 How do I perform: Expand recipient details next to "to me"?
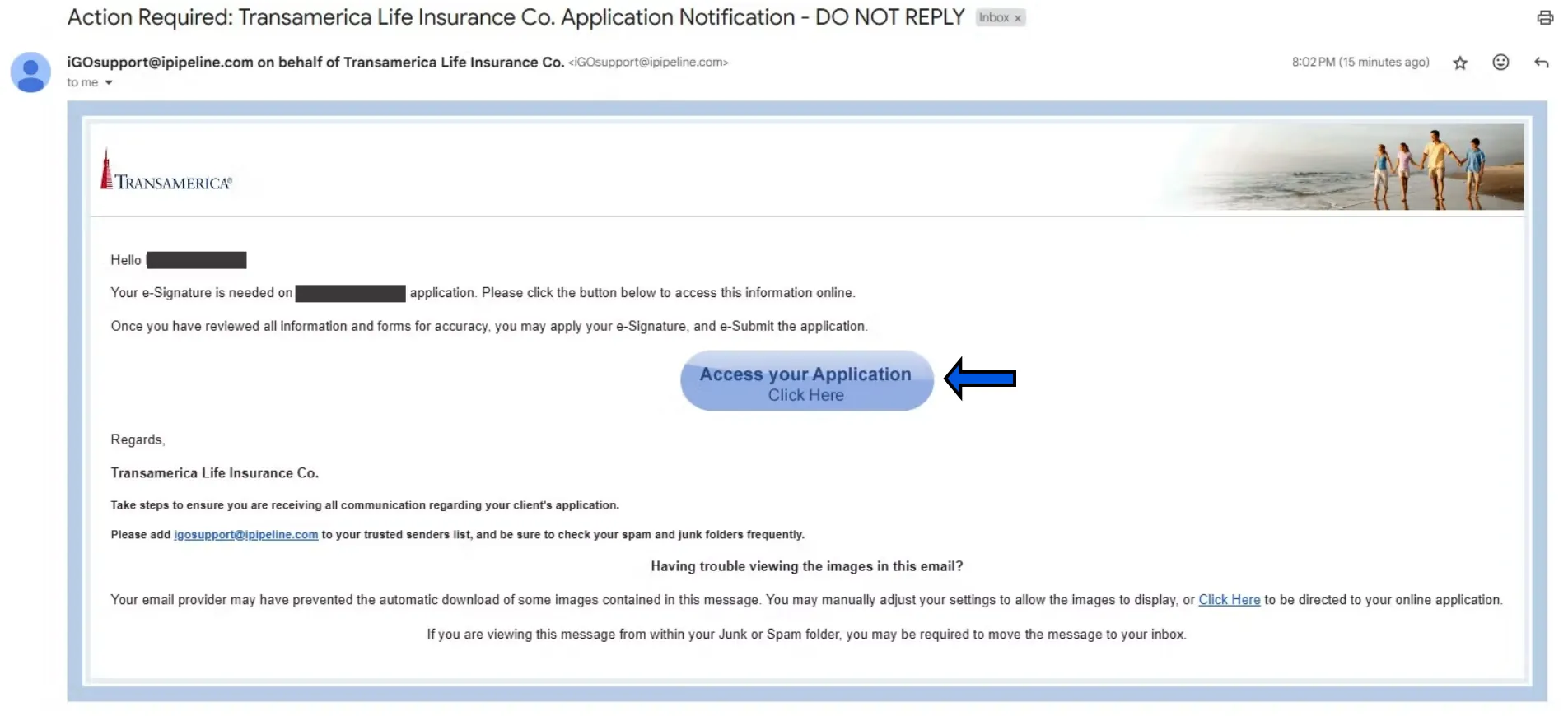click(109, 82)
